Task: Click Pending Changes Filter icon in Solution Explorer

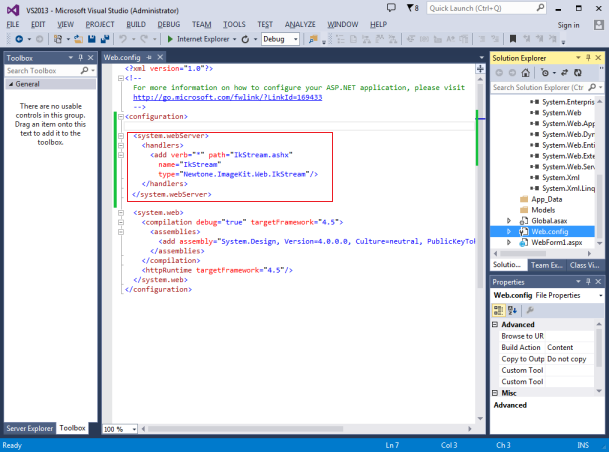Action: pos(545,73)
